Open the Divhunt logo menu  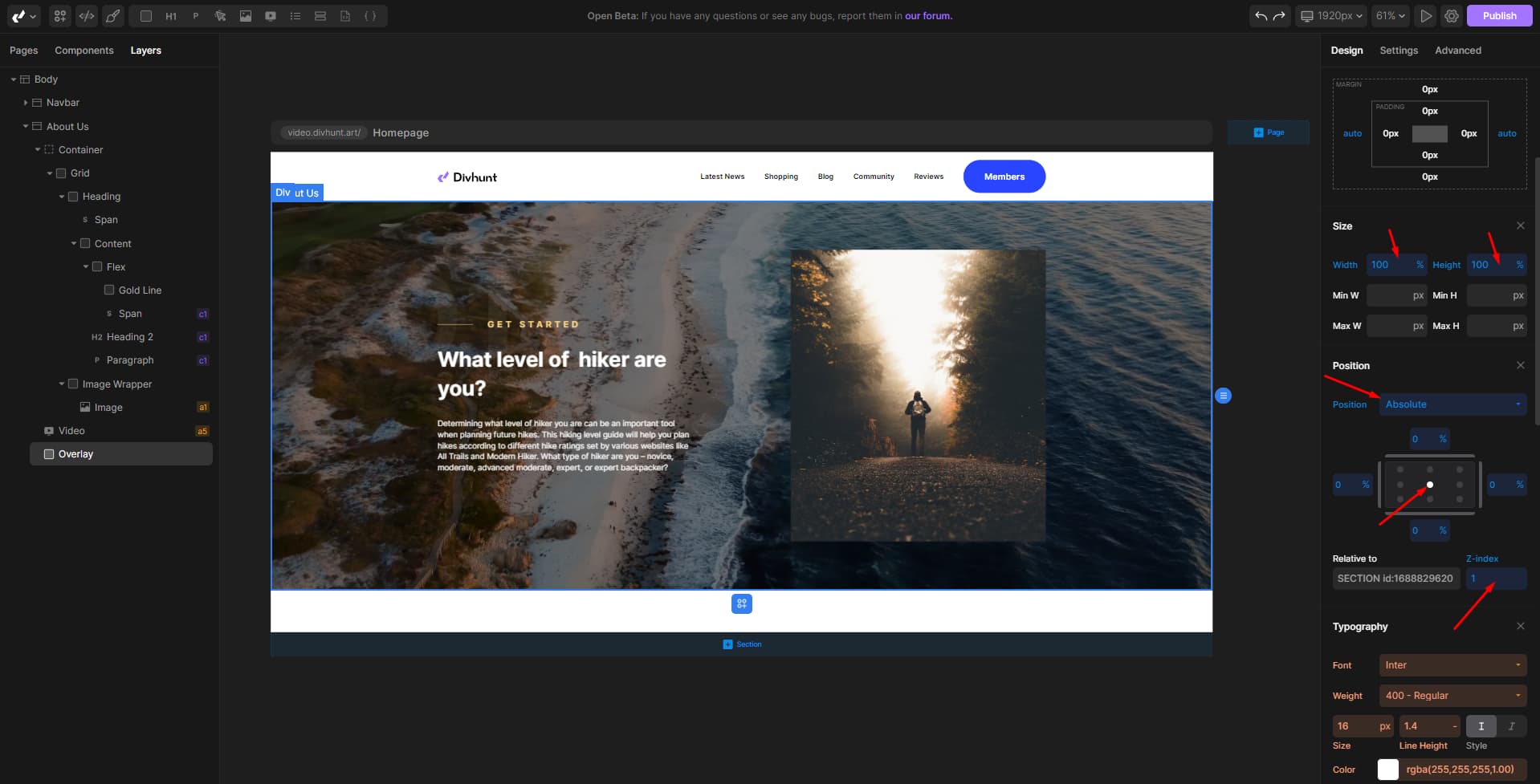tap(22, 16)
